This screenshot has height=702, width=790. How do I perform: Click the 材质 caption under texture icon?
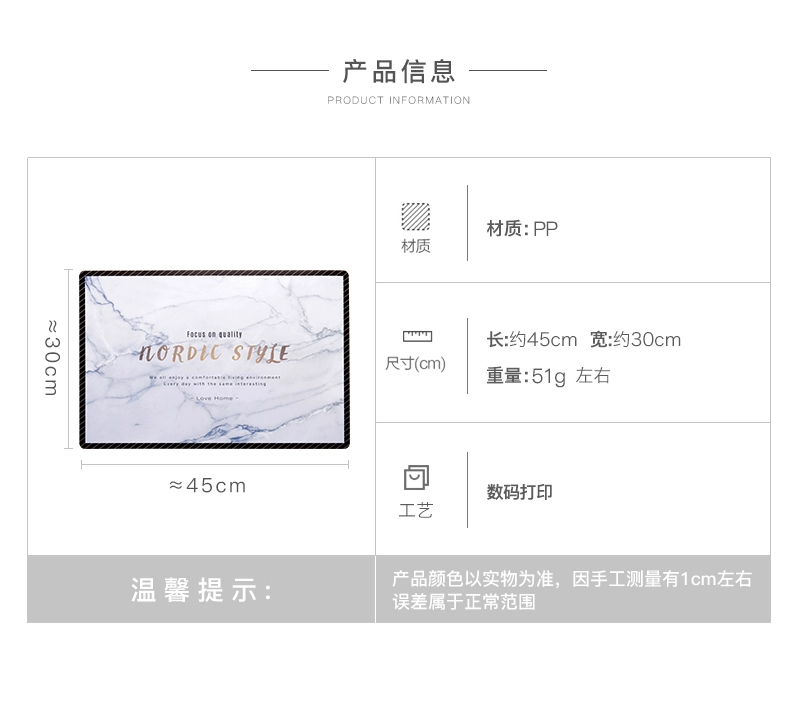click(x=416, y=246)
